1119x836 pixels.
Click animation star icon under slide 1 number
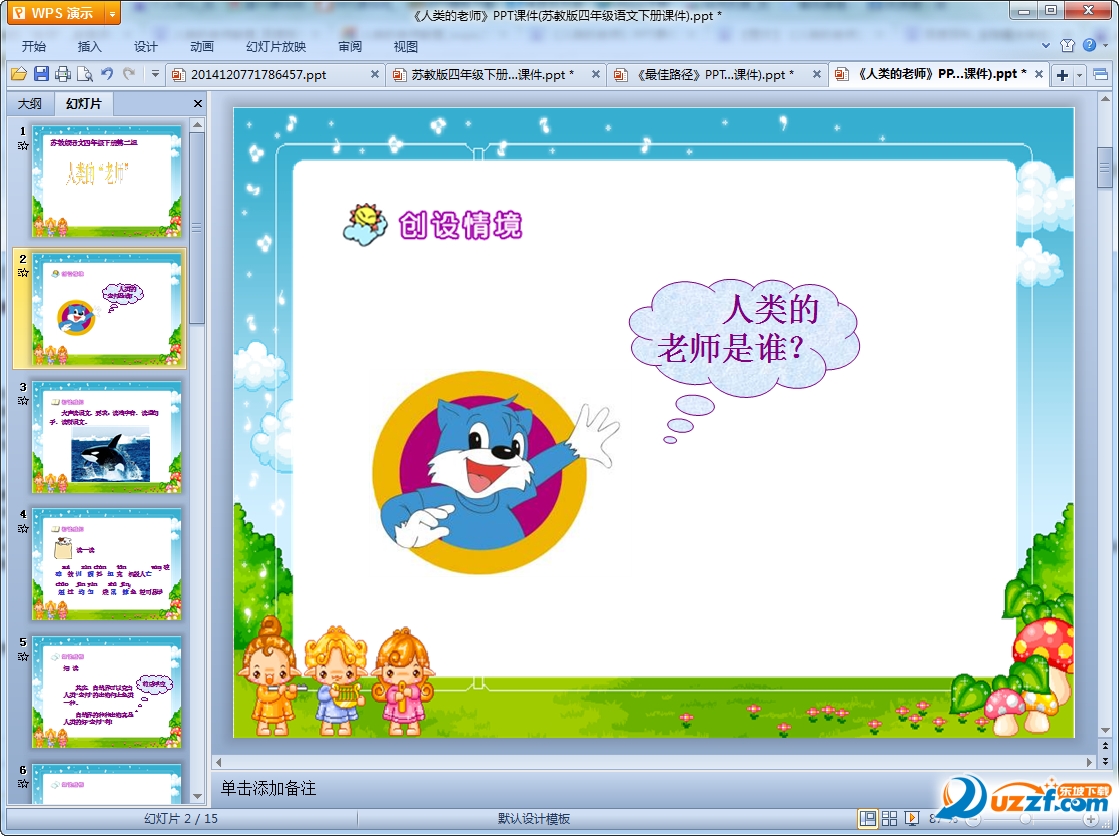tap(23, 145)
